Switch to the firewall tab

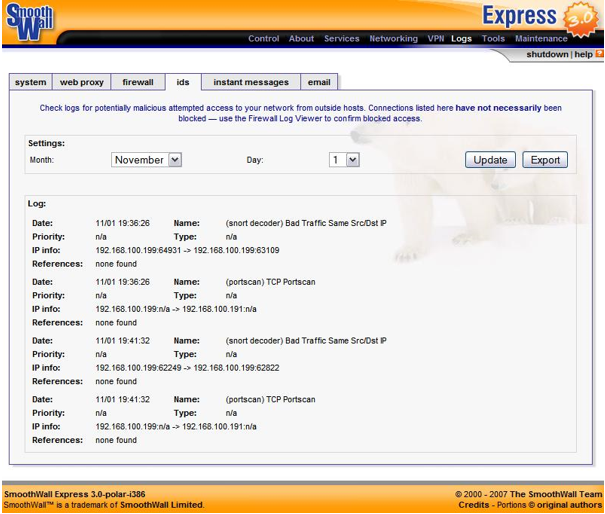138,82
